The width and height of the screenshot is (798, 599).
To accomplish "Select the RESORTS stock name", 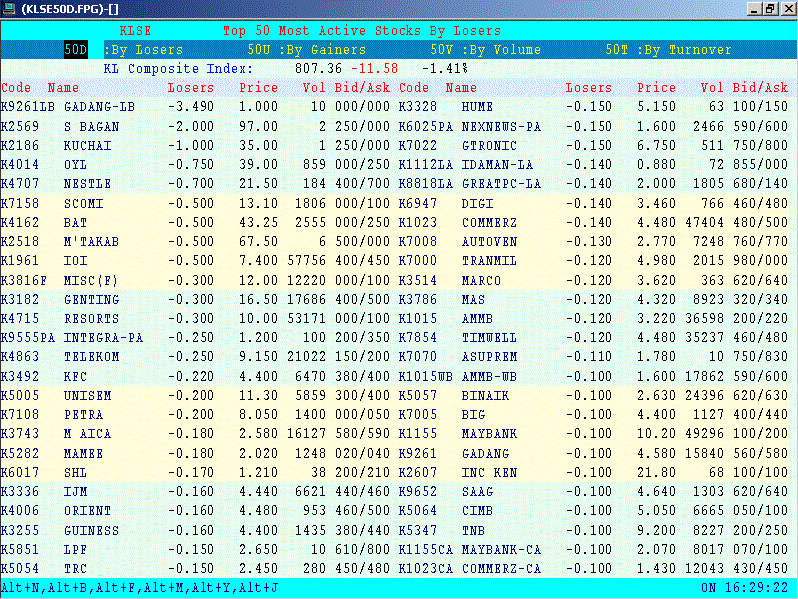I will [x=92, y=319].
